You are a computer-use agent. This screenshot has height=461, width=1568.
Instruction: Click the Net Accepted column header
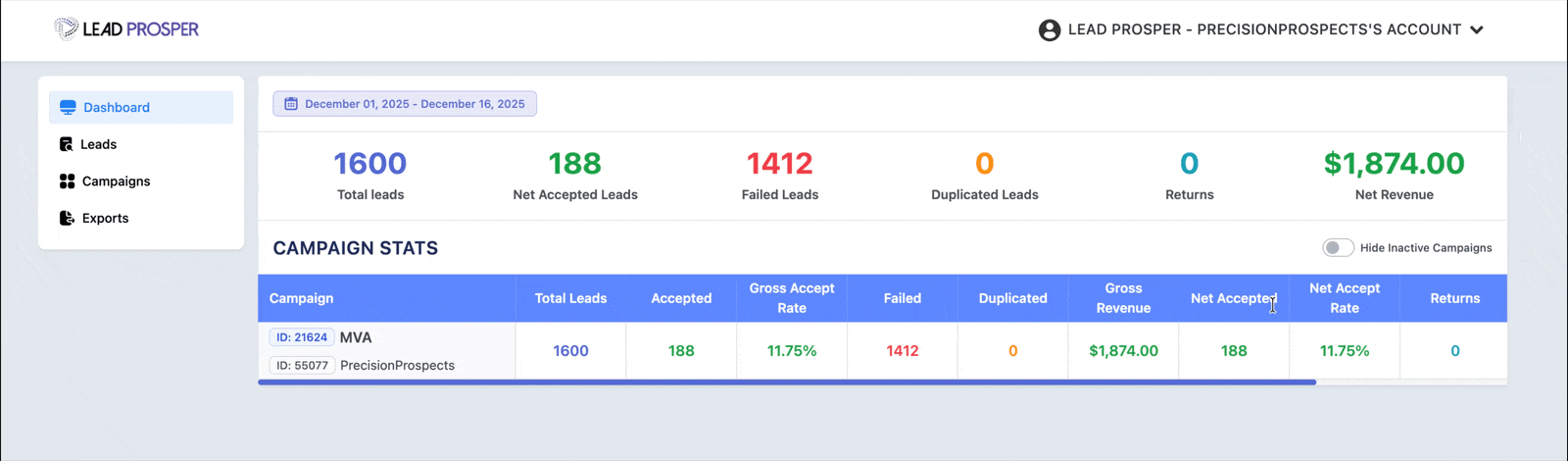[1234, 298]
